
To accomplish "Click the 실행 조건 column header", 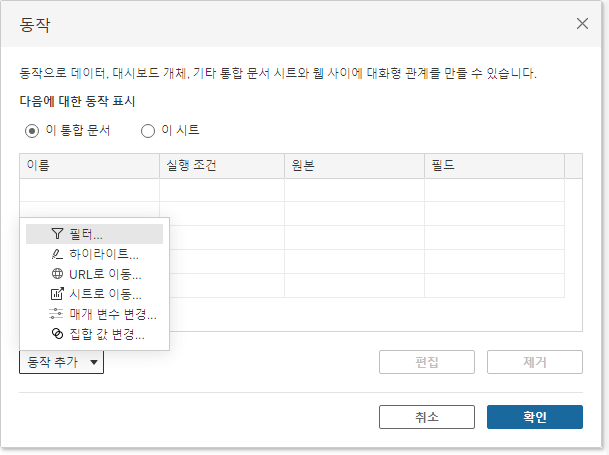I will point(222,166).
